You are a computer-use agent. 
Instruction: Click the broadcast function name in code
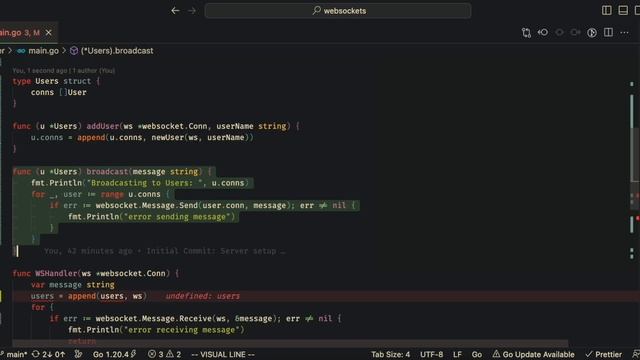coord(107,171)
